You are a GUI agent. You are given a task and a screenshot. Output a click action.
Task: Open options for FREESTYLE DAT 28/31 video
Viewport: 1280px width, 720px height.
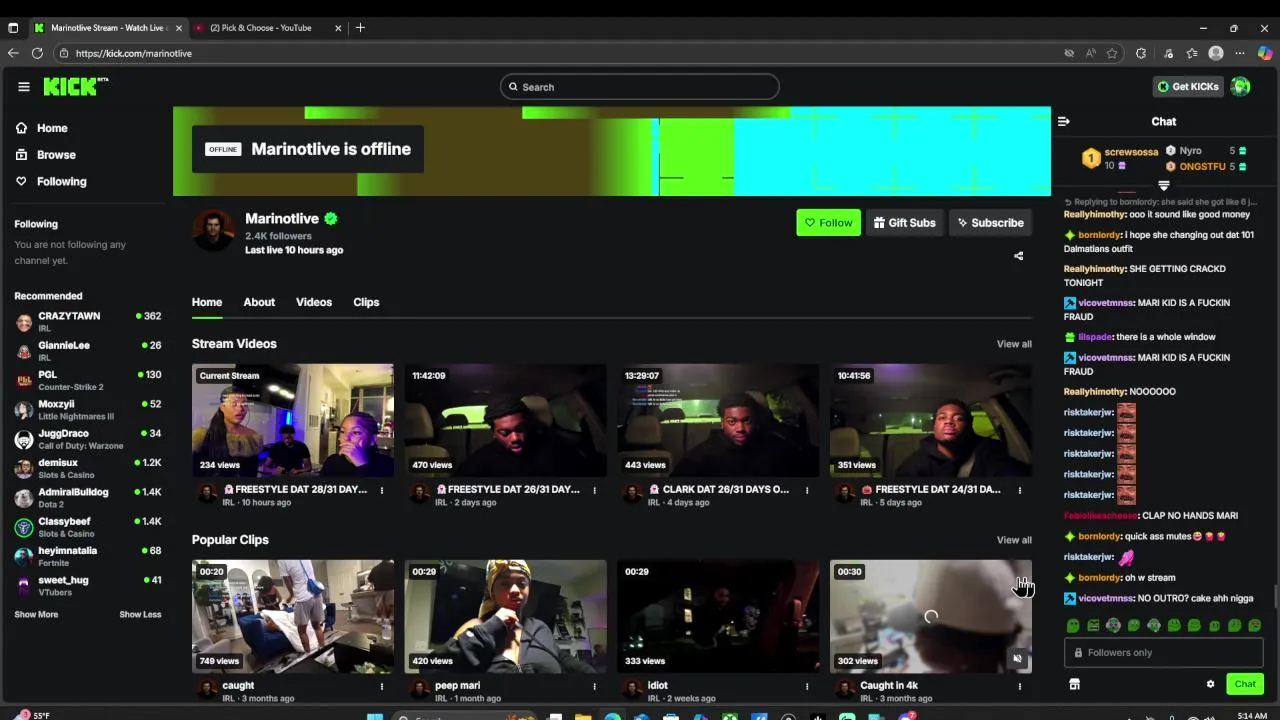pyautogui.click(x=382, y=490)
